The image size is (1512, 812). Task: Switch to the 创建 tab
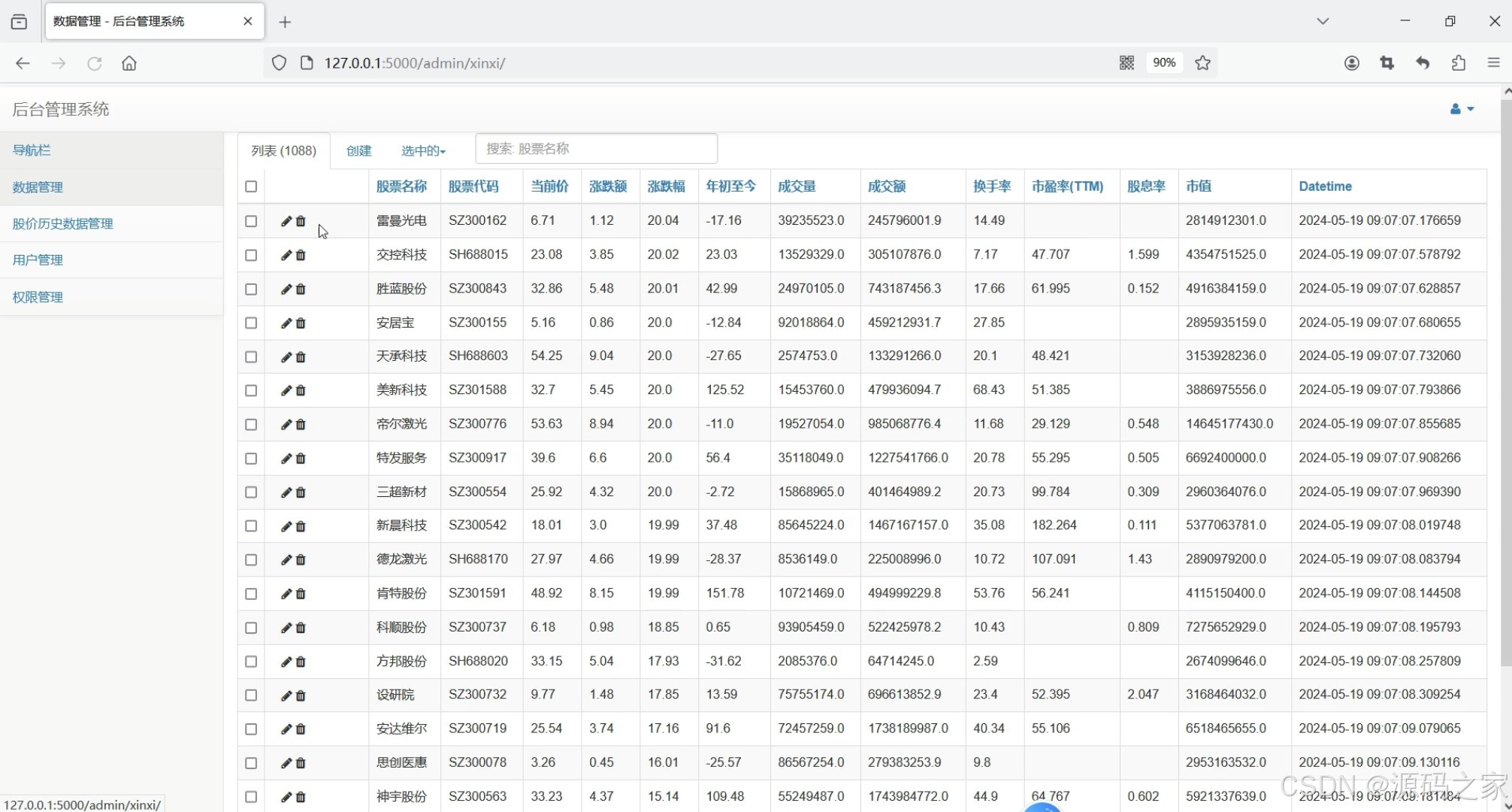coord(358,151)
